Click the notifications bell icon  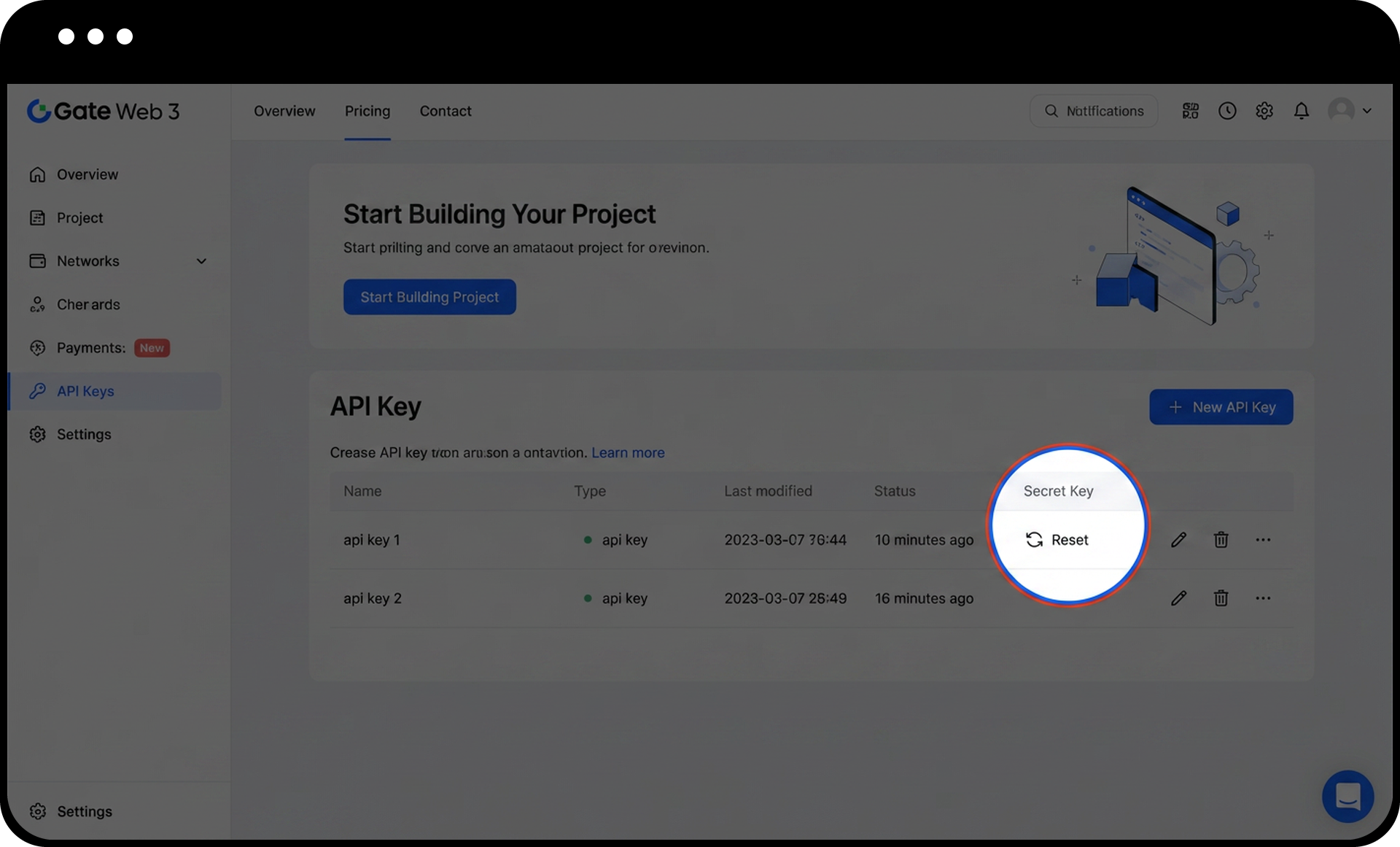pos(1302,111)
